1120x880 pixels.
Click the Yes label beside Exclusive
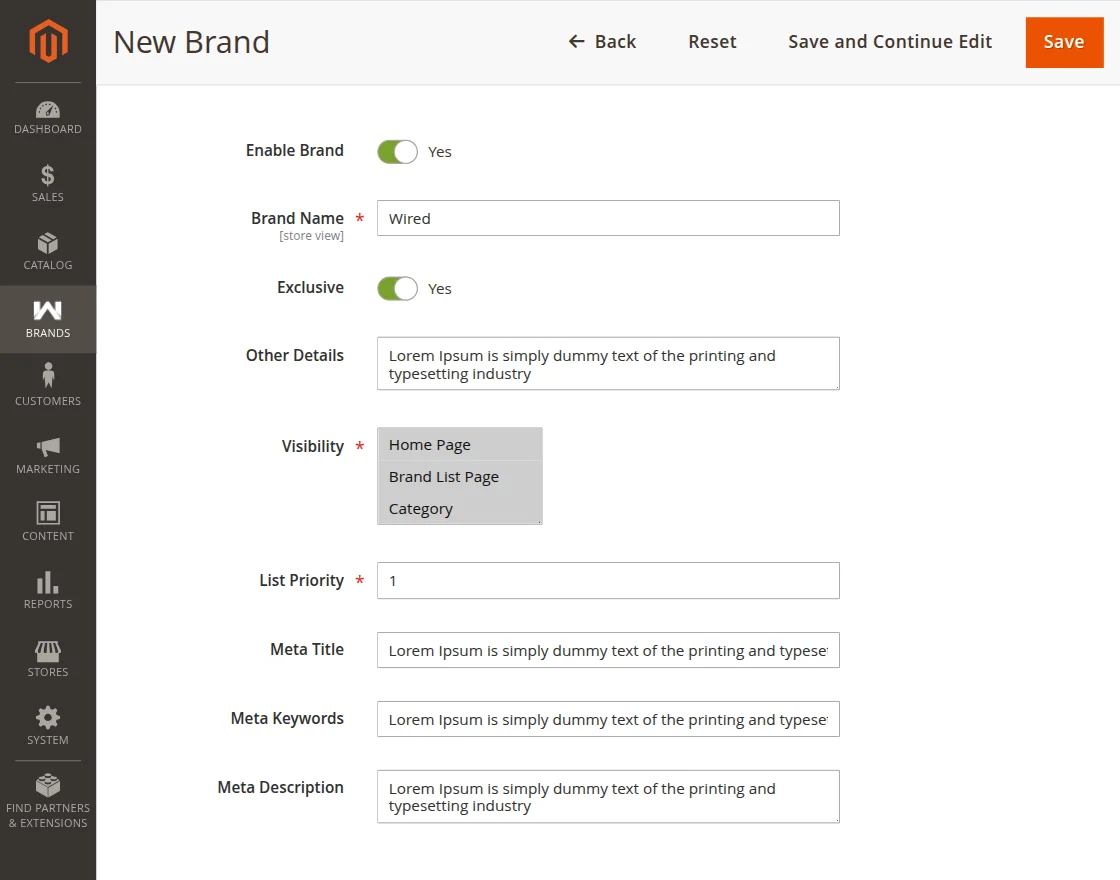pyautogui.click(x=439, y=289)
